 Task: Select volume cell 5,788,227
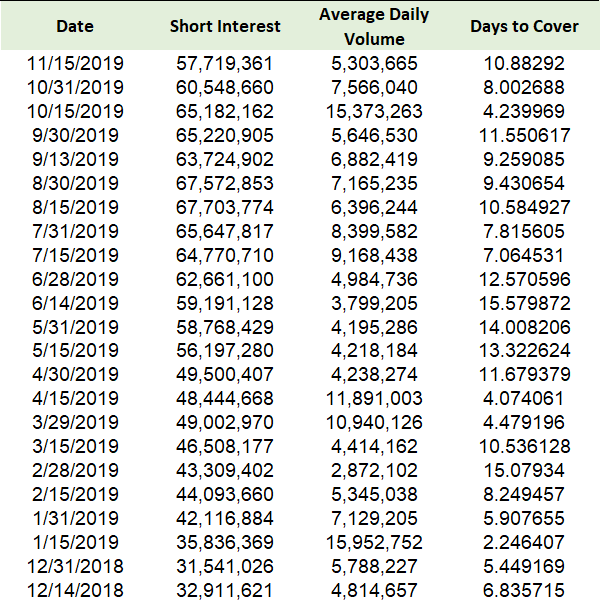(374, 566)
